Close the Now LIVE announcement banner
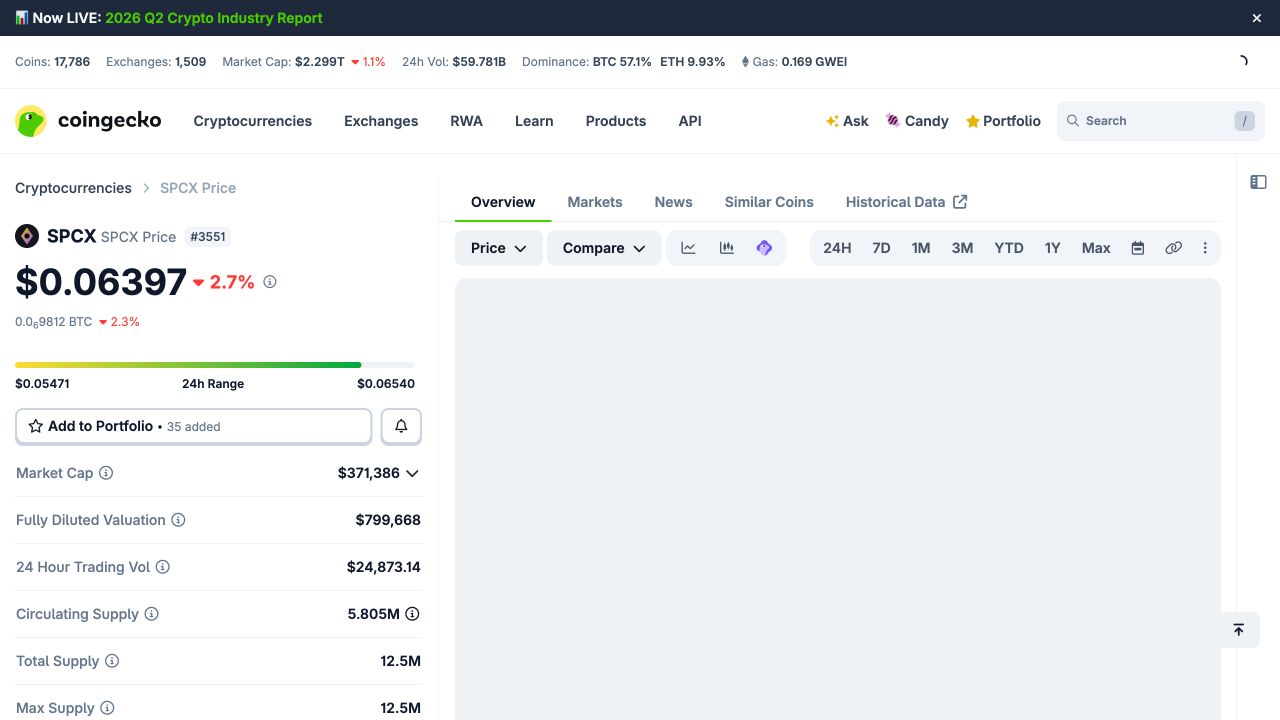The width and height of the screenshot is (1280, 720). (1257, 18)
